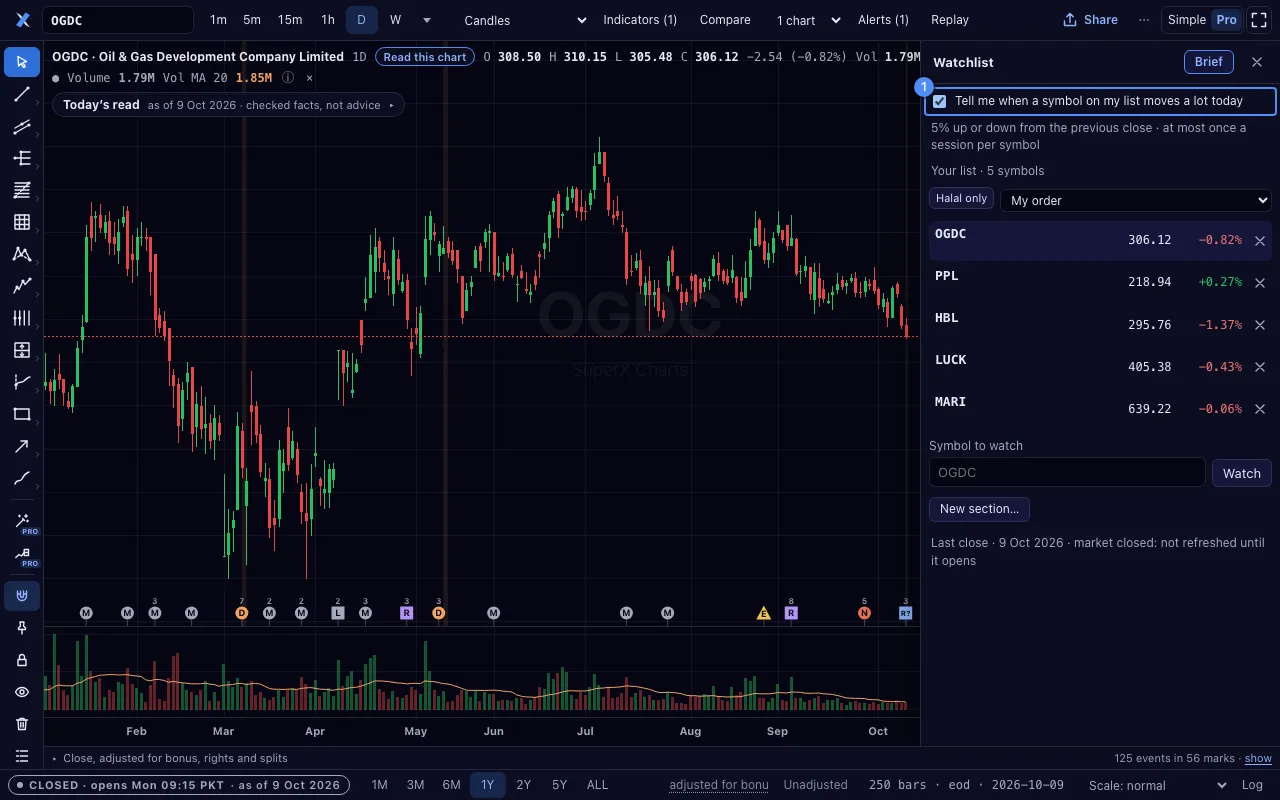Activate the magnet snap tool

tap(22, 596)
